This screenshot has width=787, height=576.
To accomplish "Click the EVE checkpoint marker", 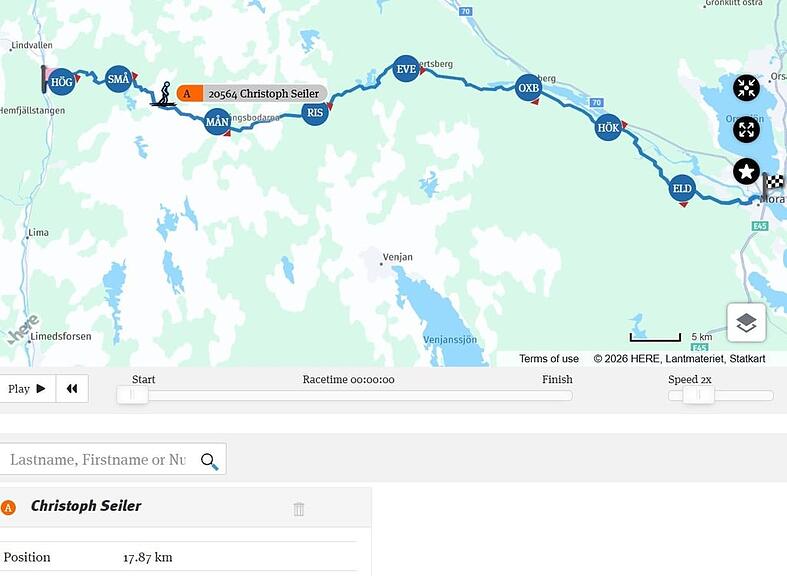I will (406, 69).
